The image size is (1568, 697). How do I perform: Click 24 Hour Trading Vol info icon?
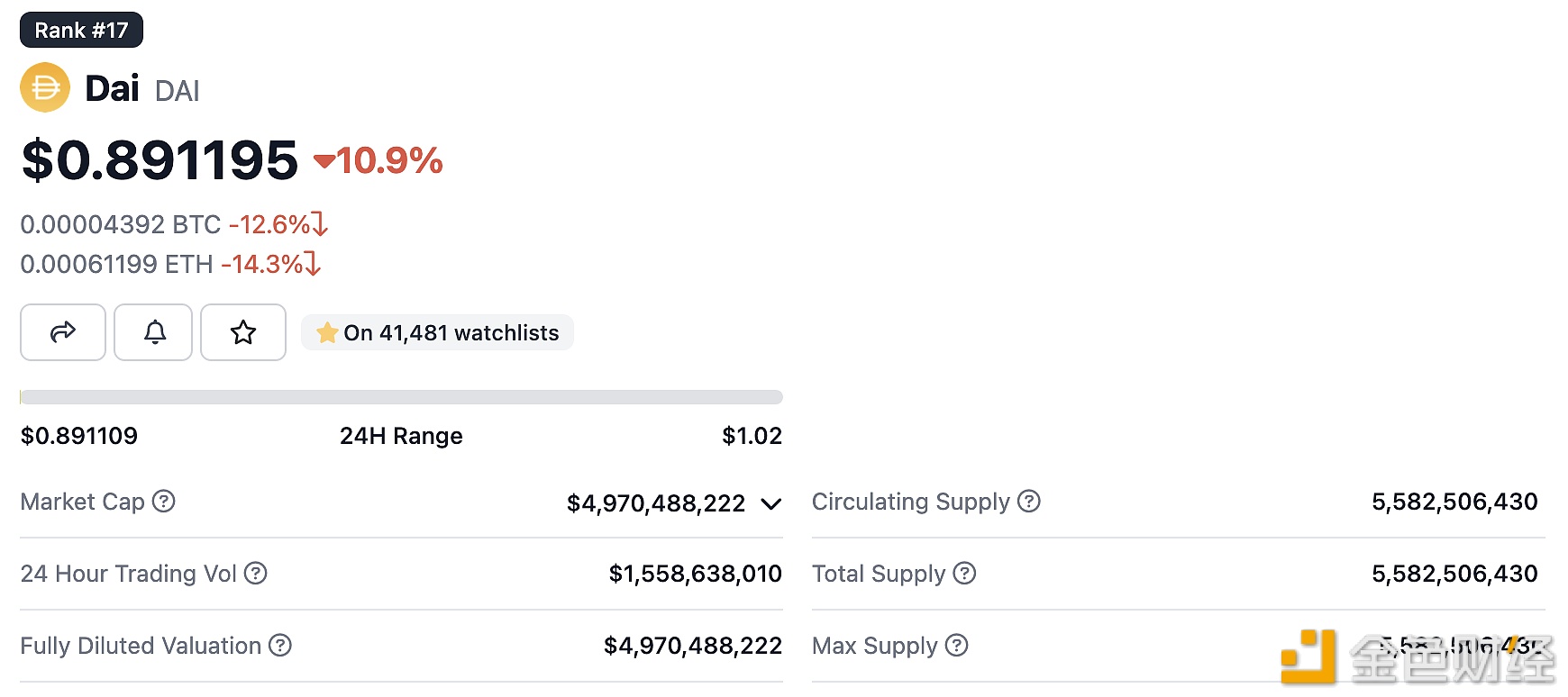pyautogui.click(x=256, y=573)
